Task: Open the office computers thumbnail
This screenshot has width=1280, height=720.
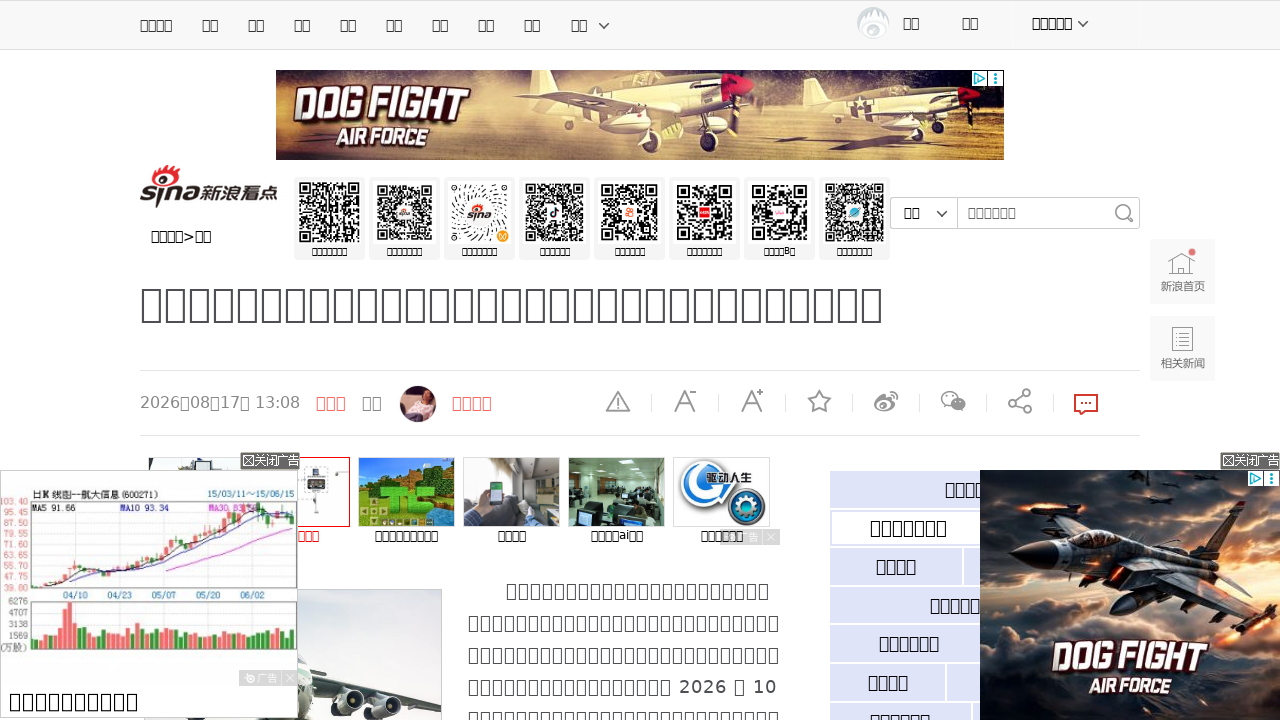Action: (x=616, y=492)
